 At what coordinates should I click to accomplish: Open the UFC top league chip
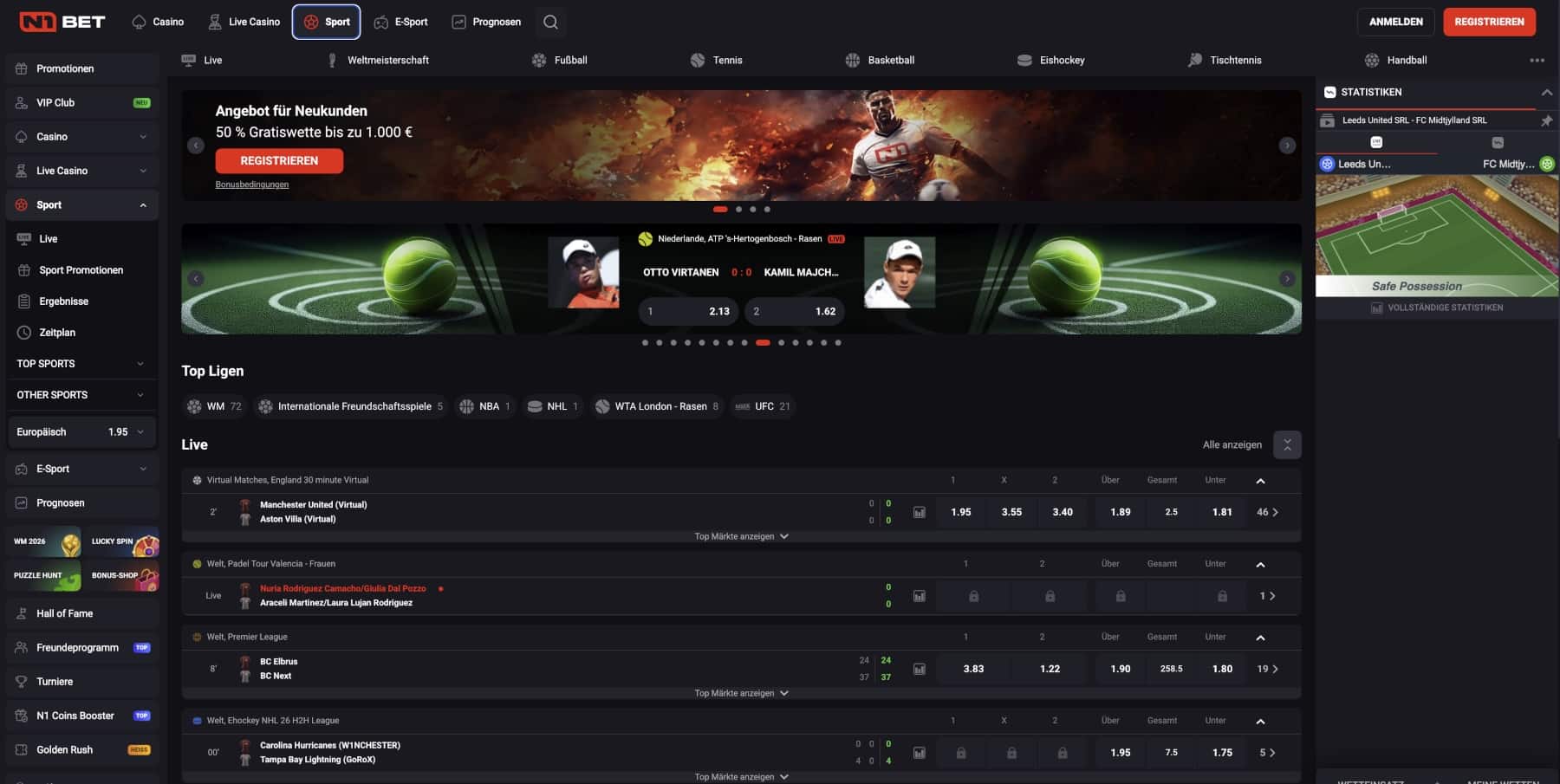tap(763, 406)
